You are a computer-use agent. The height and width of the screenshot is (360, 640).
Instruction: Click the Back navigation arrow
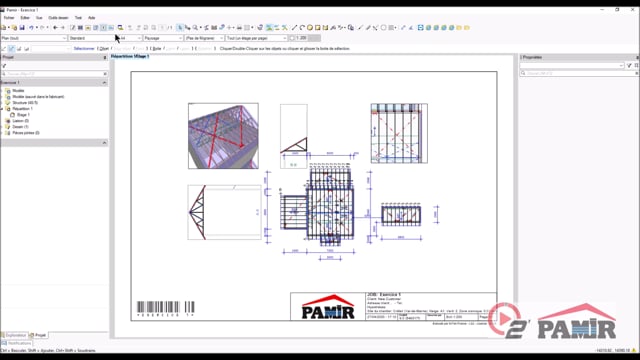point(55,28)
